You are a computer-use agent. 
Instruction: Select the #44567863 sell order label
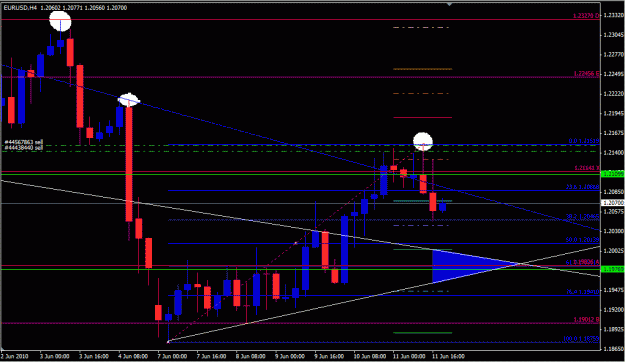pos(24,142)
